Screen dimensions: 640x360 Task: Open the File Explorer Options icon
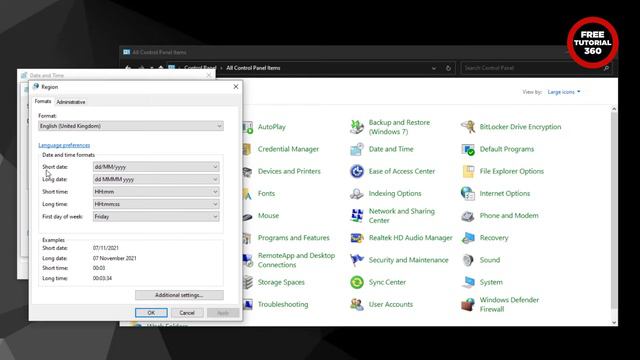pyautogui.click(x=468, y=171)
